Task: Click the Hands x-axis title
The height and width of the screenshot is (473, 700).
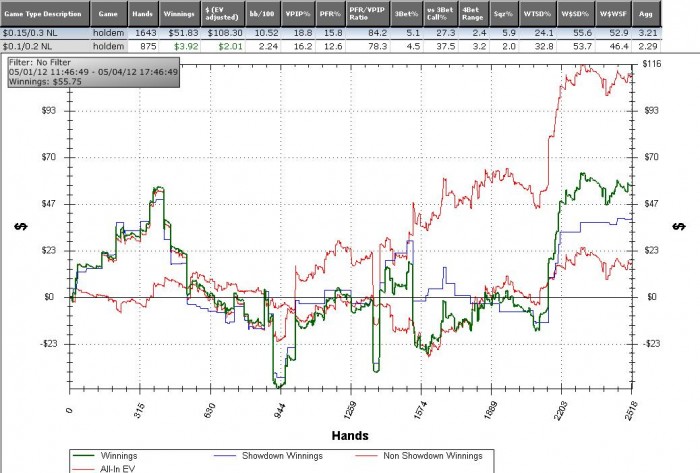Action: [x=350, y=436]
